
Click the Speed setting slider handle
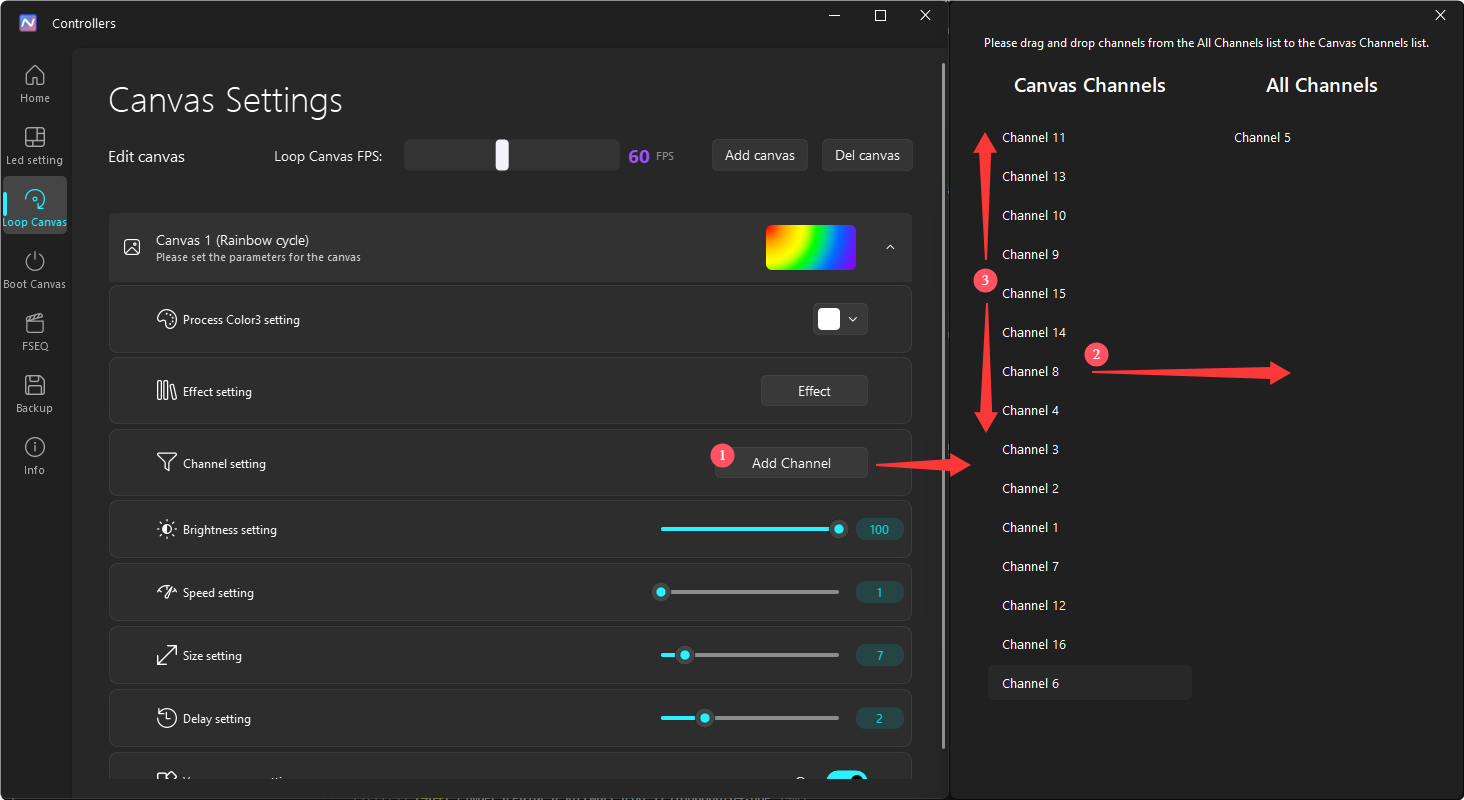tap(660, 592)
